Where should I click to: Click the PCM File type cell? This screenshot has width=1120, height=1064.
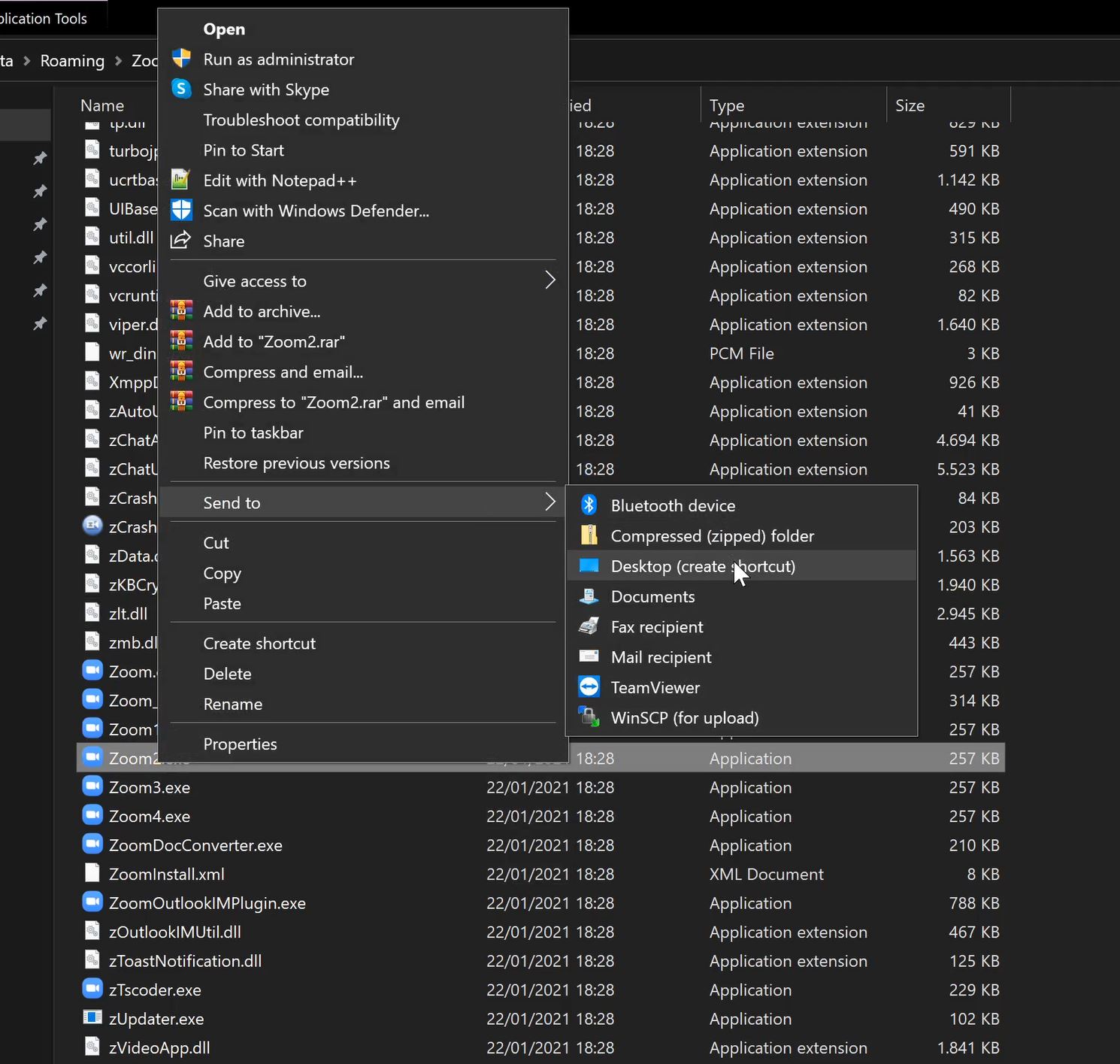[741, 353]
